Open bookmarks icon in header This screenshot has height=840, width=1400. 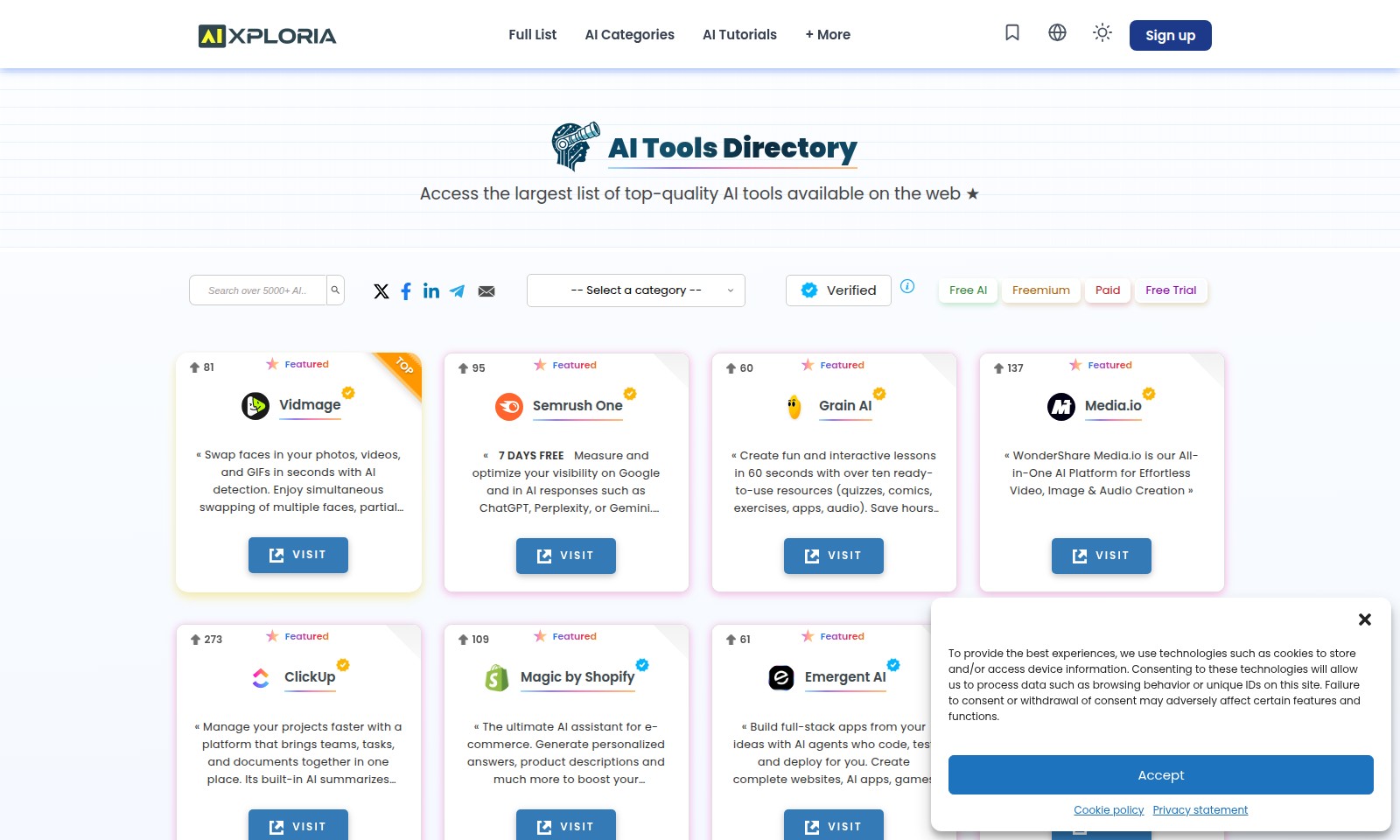pyautogui.click(x=1012, y=32)
